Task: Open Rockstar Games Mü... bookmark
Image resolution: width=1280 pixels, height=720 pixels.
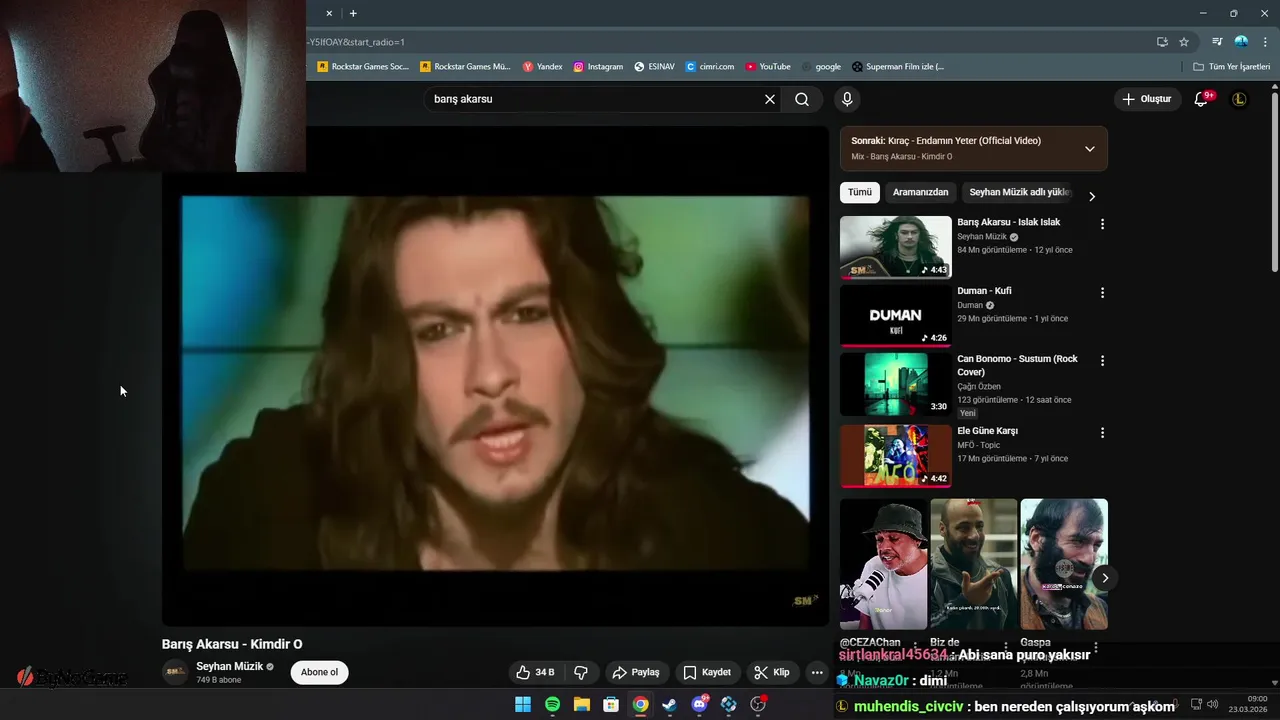Action: [465, 67]
